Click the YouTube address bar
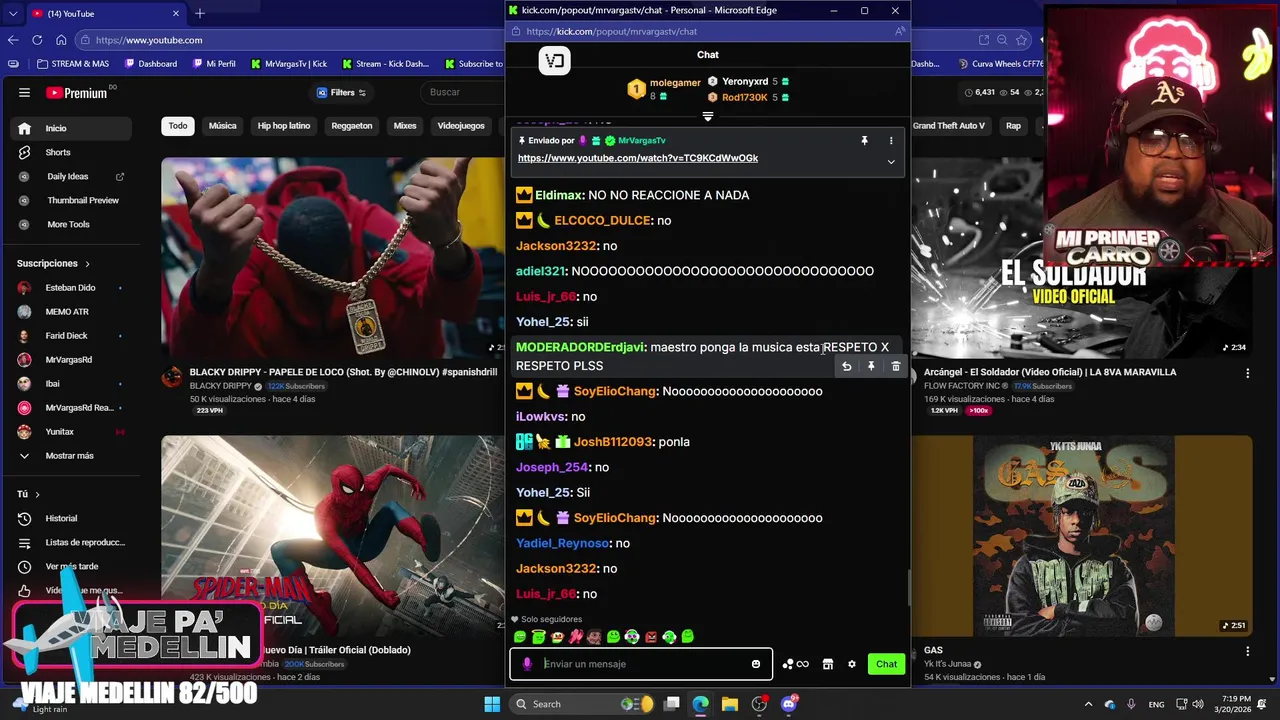 point(290,40)
